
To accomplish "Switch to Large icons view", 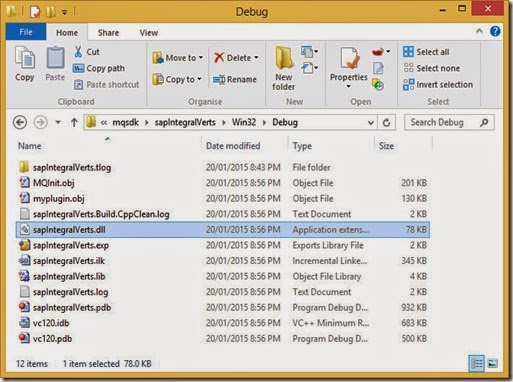I will [x=492, y=363].
